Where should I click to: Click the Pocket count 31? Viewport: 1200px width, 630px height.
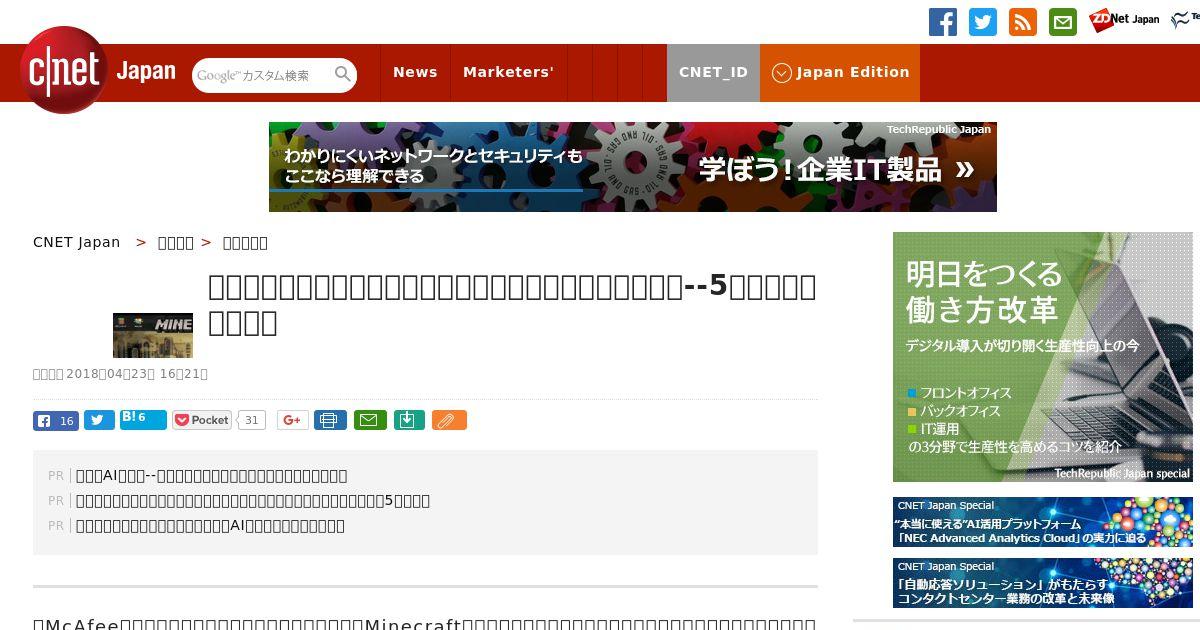pos(252,420)
